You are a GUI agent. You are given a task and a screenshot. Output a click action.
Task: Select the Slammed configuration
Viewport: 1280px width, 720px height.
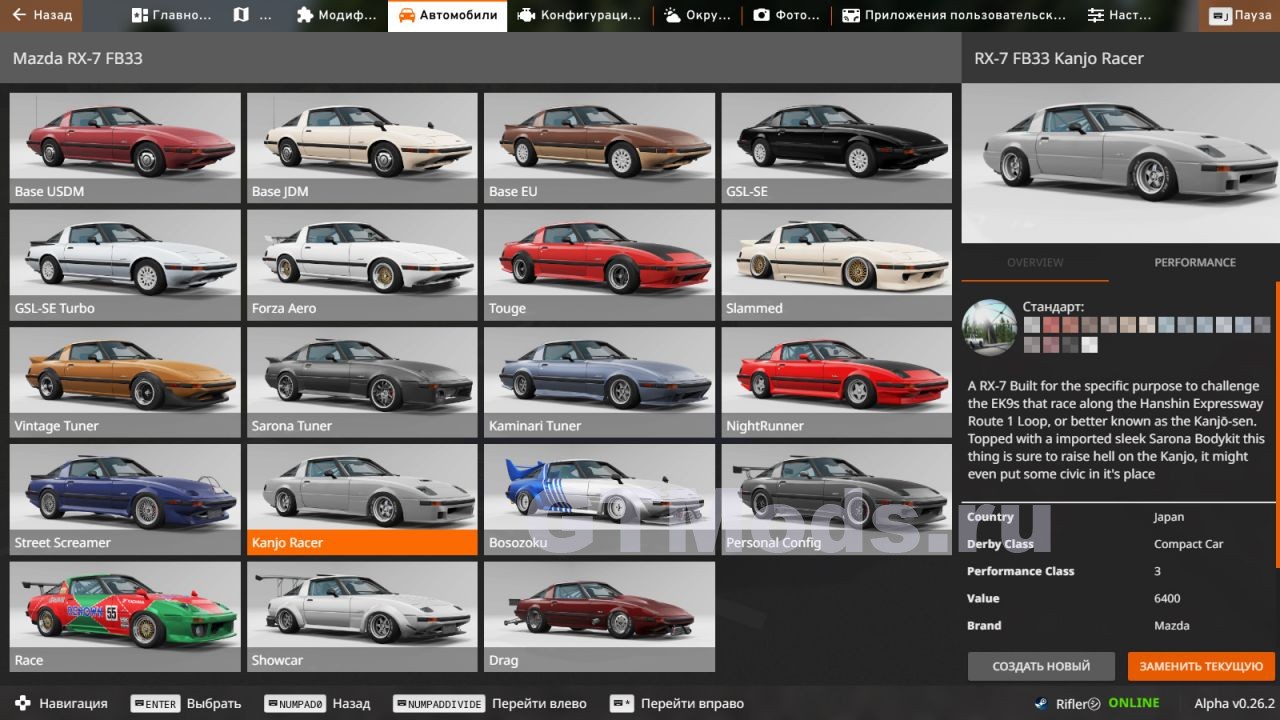[x=836, y=265]
